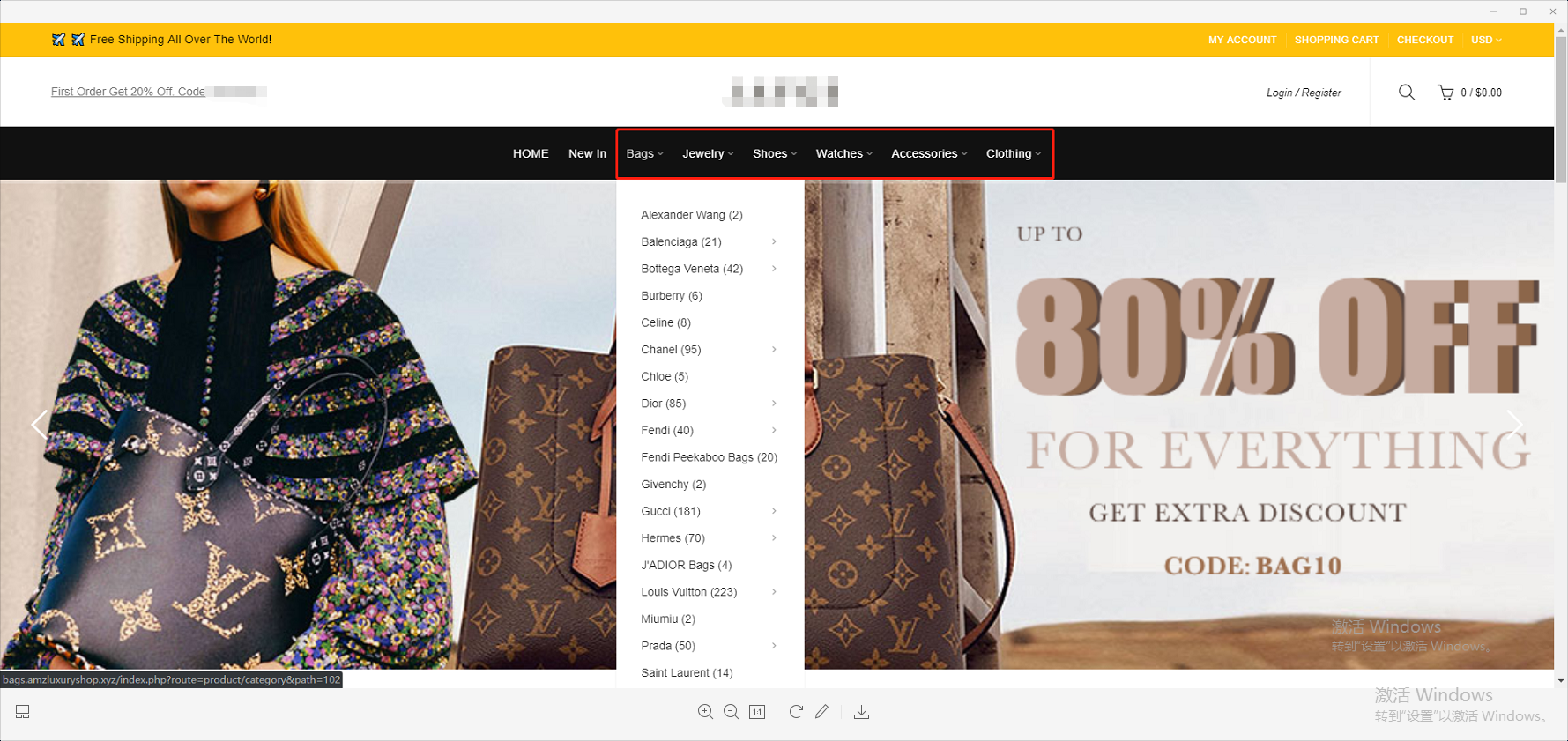Select Bottega Veneta (42) category
Image resolution: width=1568 pixels, height=741 pixels.
[692, 269]
